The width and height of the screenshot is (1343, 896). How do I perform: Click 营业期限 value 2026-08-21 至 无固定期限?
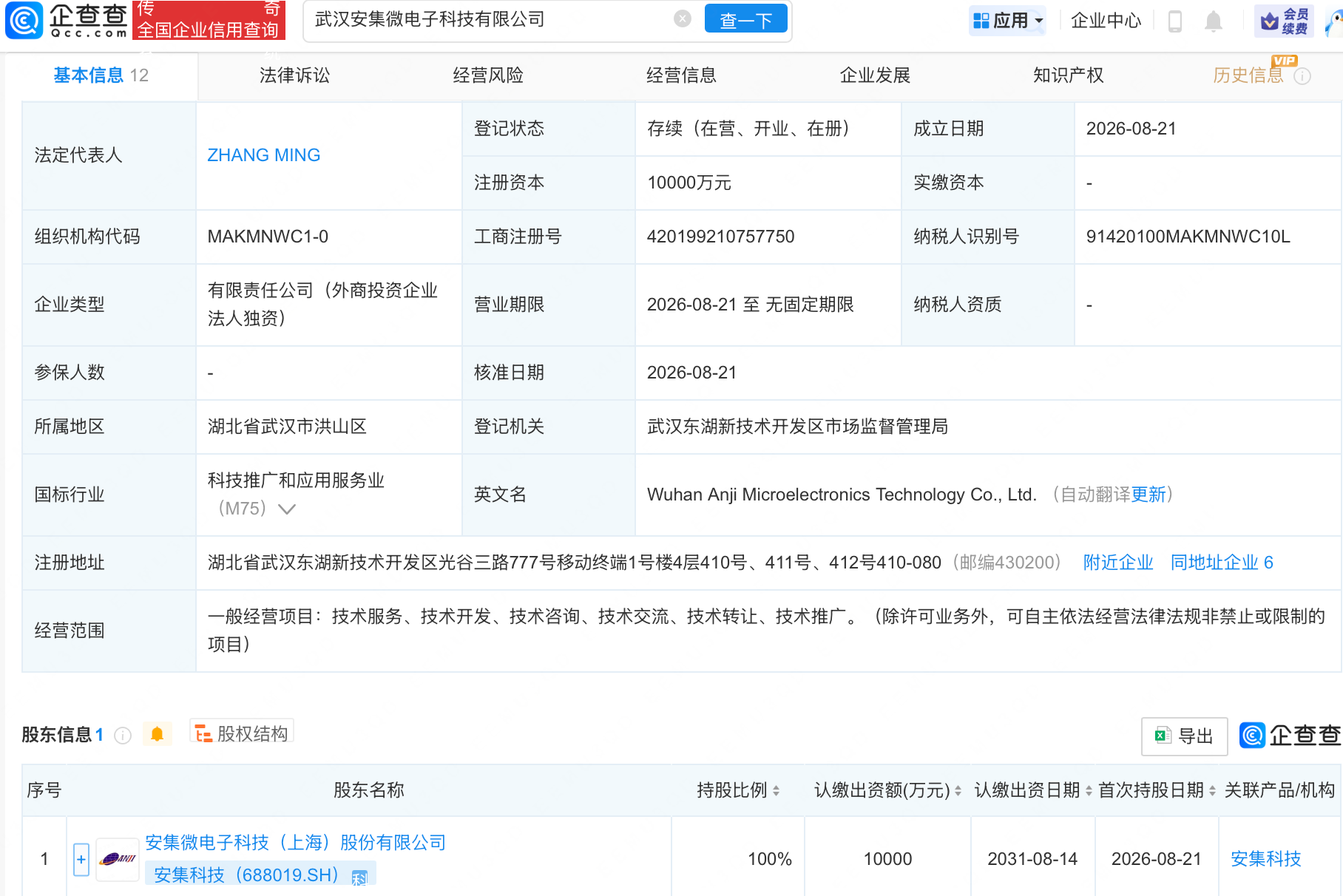pos(750,305)
